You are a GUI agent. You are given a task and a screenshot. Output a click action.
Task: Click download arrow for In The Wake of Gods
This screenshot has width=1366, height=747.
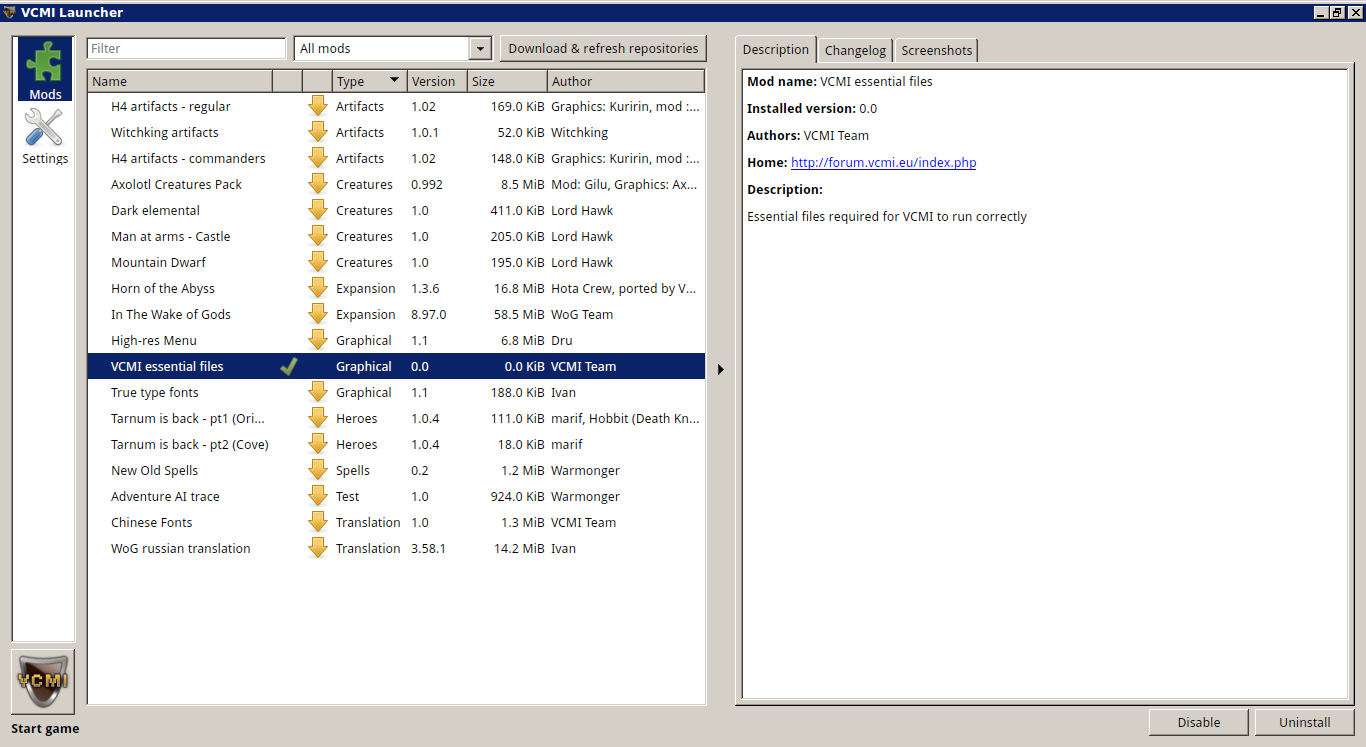(x=318, y=314)
